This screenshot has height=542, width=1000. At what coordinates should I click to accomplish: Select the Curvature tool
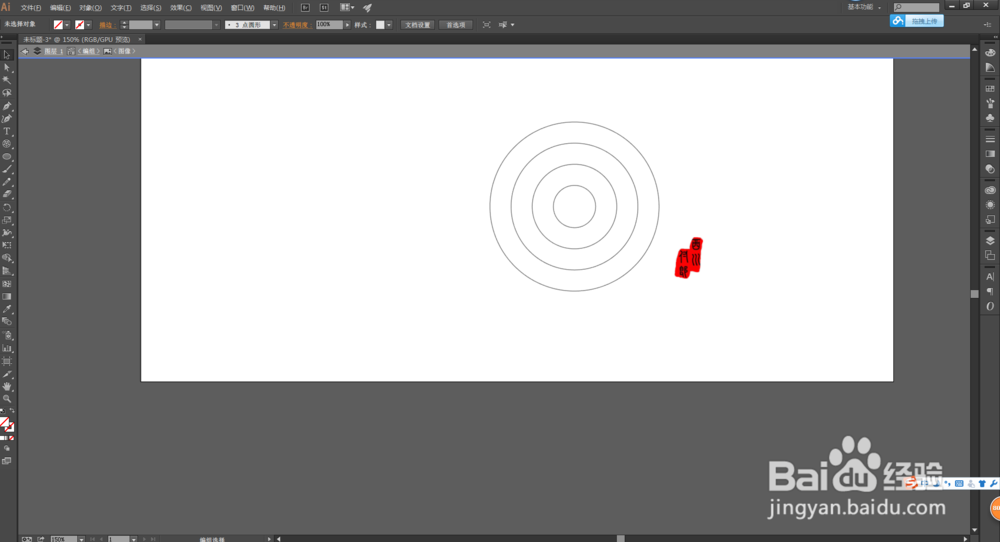pos(7,119)
